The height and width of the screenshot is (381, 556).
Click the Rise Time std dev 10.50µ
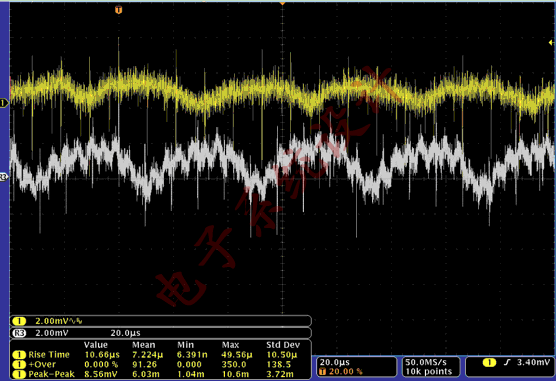click(282, 355)
